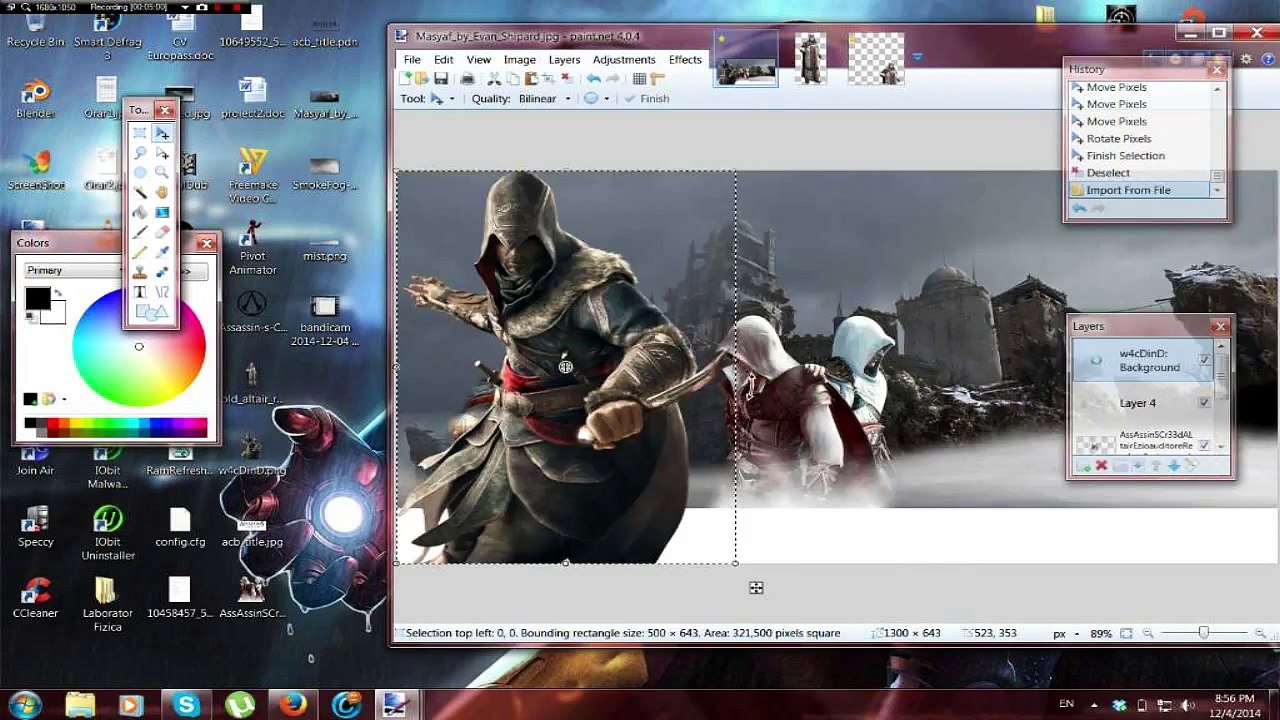The height and width of the screenshot is (720, 1280).
Task: Expand the palette options arrow in Colors
Action: [x=64, y=400]
